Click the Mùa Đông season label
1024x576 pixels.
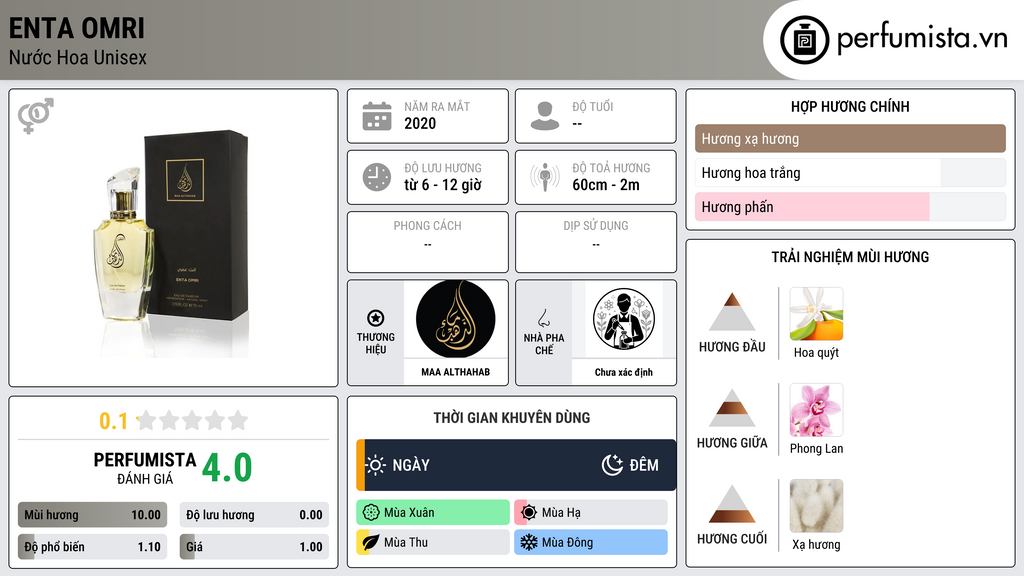click(x=568, y=542)
